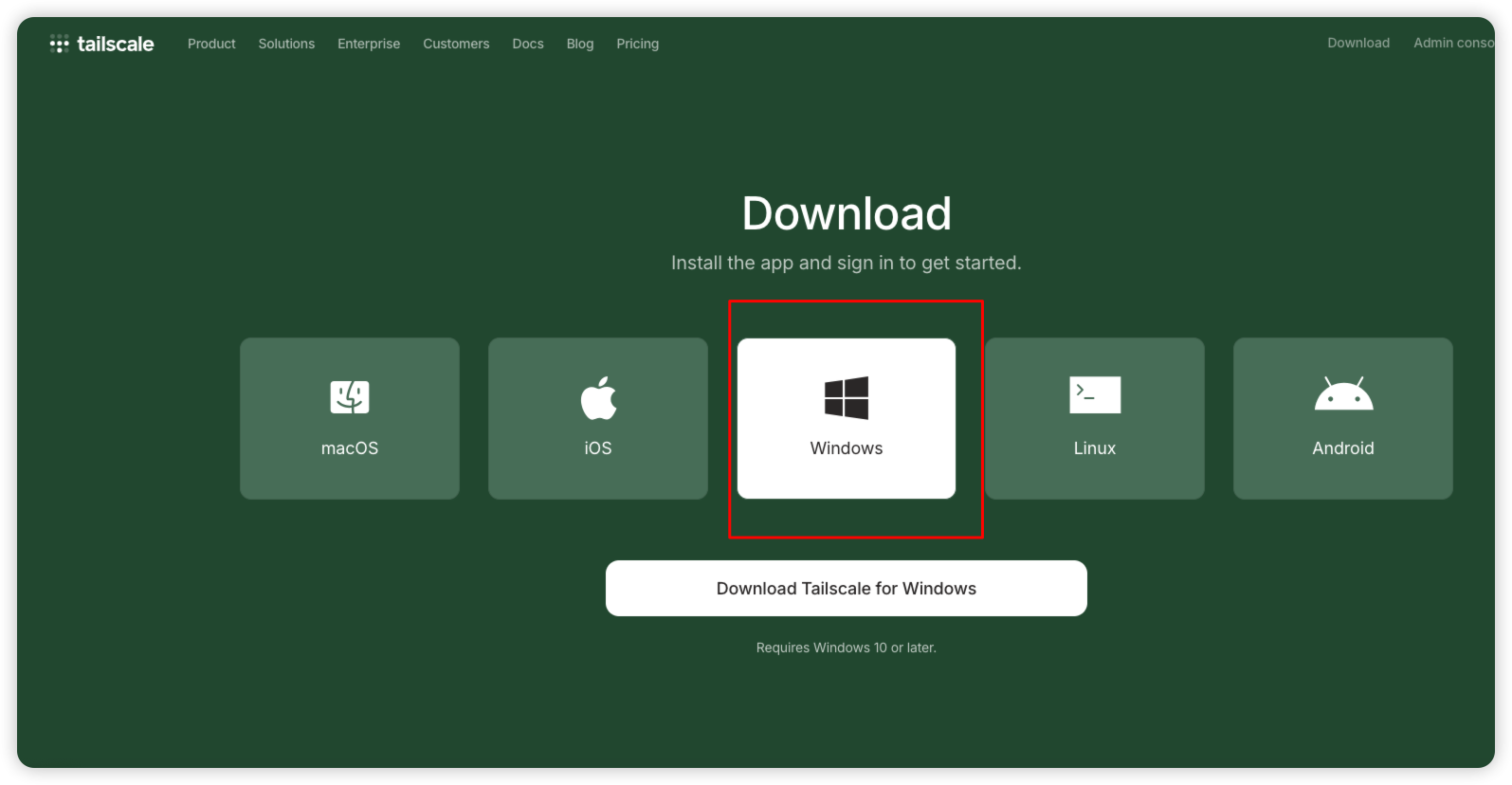Visit the Blog page
The image size is (1512, 785).
[580, 44]
